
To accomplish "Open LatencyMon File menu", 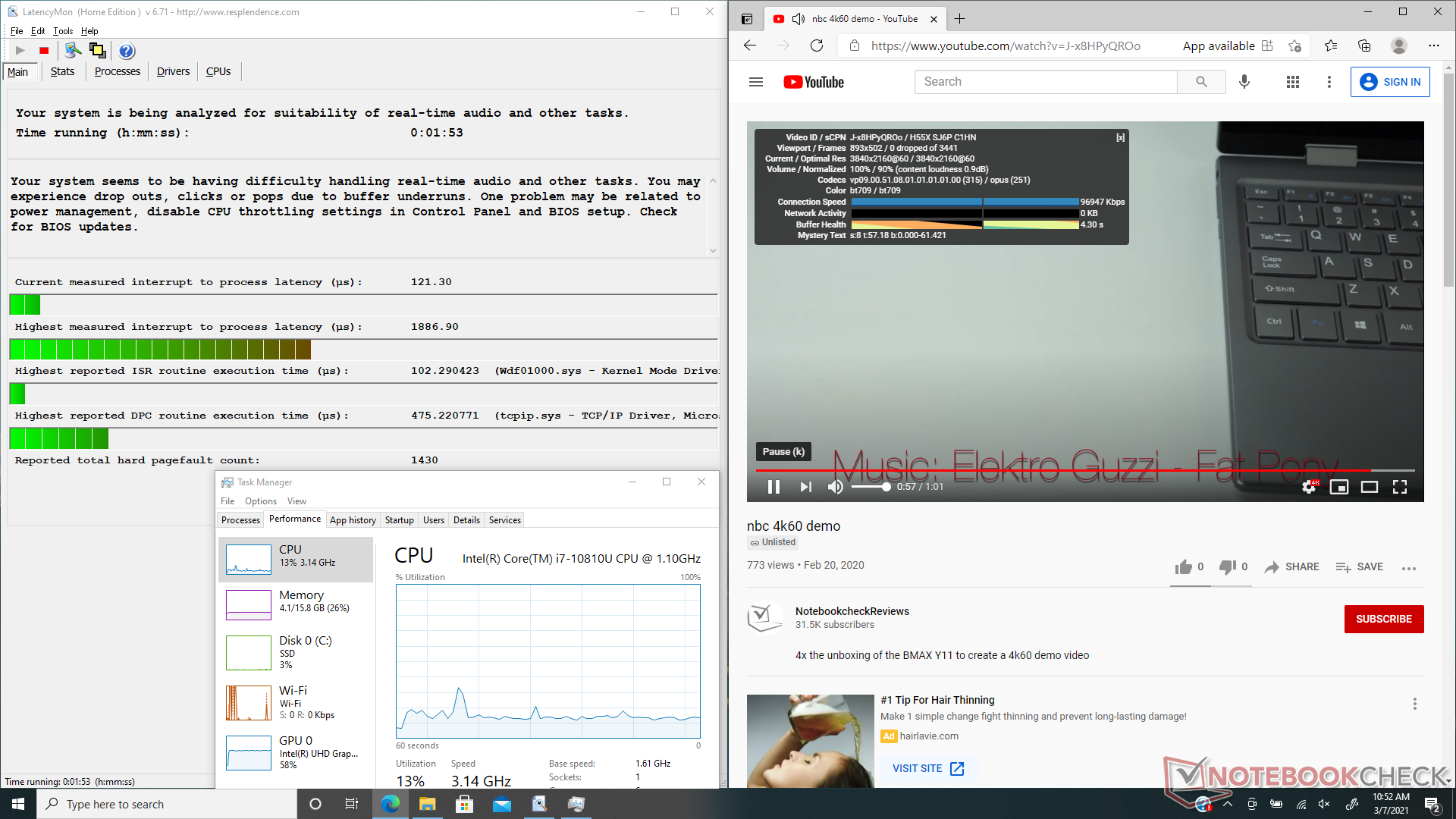I will tap(17, 31).
